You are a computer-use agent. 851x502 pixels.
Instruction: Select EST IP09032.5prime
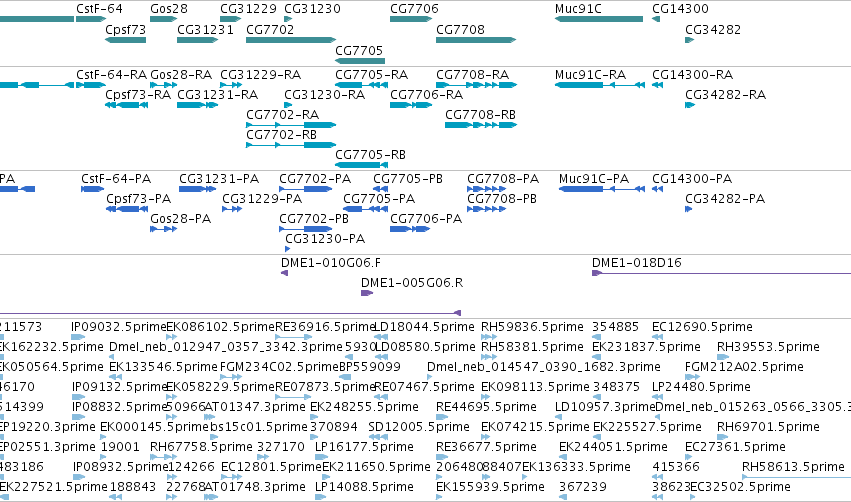click(x=78, y=337)
